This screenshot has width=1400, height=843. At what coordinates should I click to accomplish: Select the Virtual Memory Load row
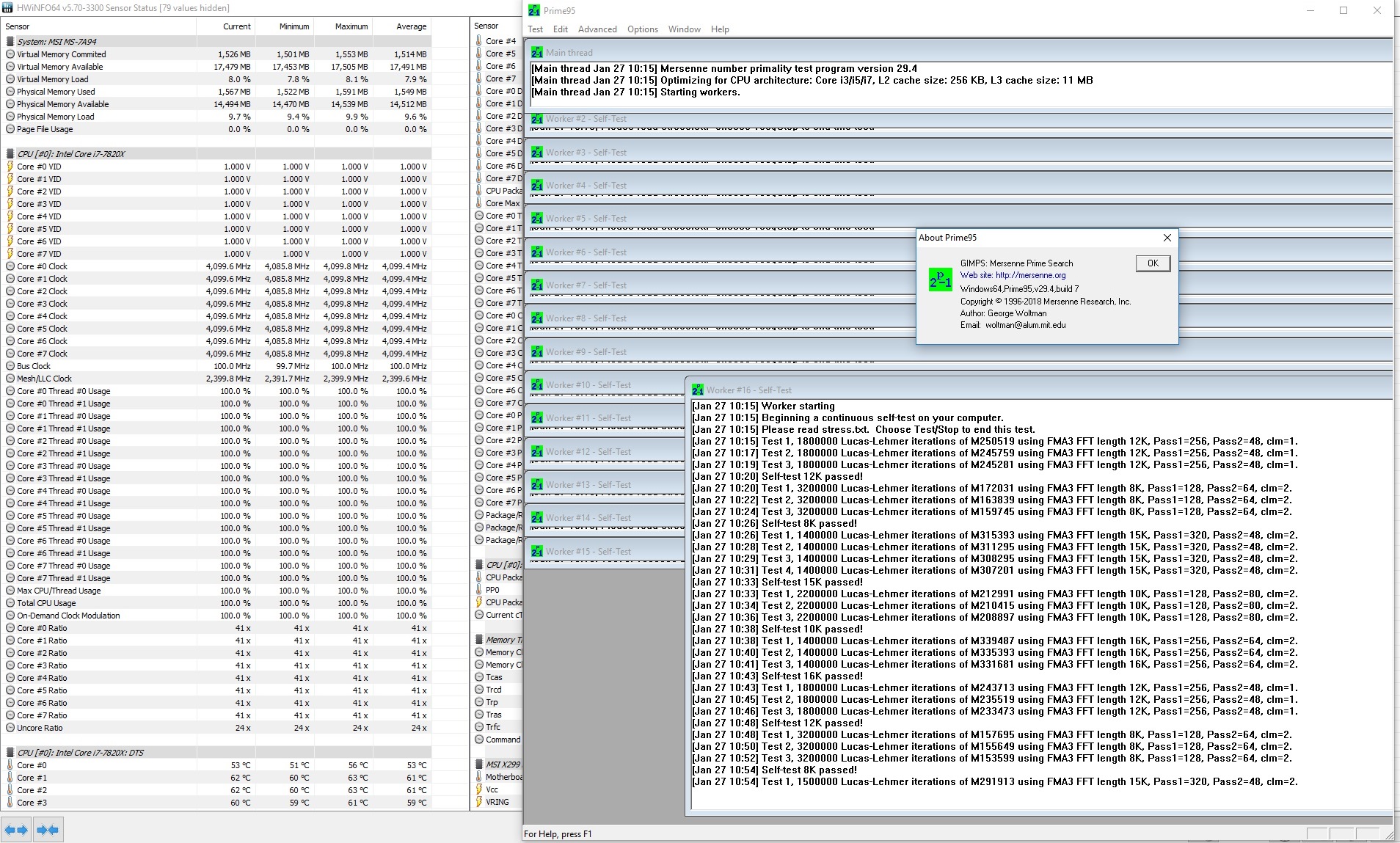216,79
